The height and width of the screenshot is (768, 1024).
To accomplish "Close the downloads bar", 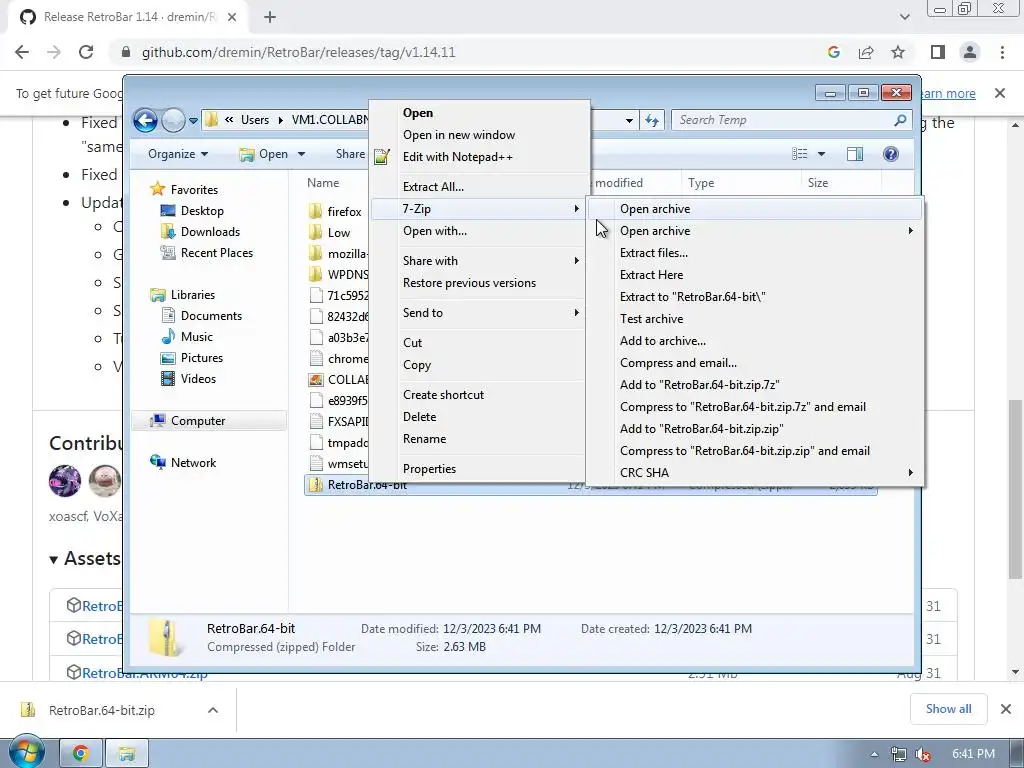I will pyautogui.click(x=1006, y=709).
